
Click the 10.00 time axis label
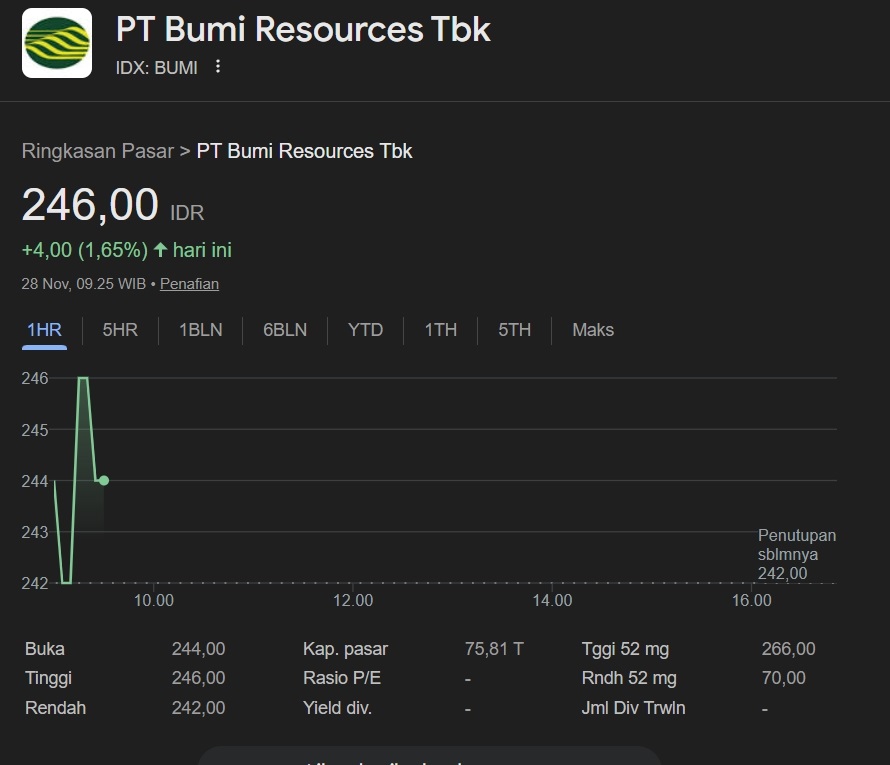[x=154, y=600]
